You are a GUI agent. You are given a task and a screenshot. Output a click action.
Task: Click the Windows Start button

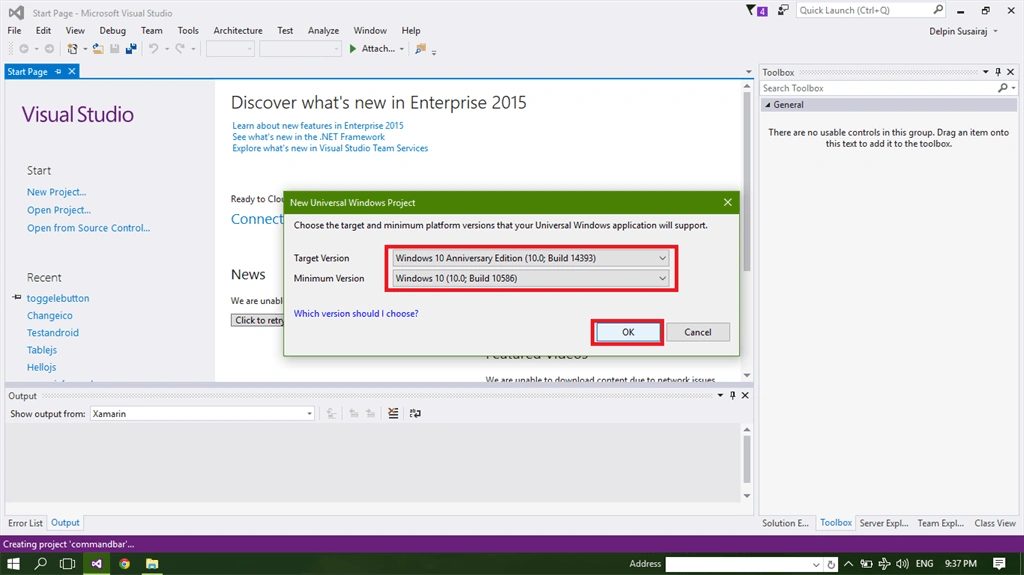13,563
